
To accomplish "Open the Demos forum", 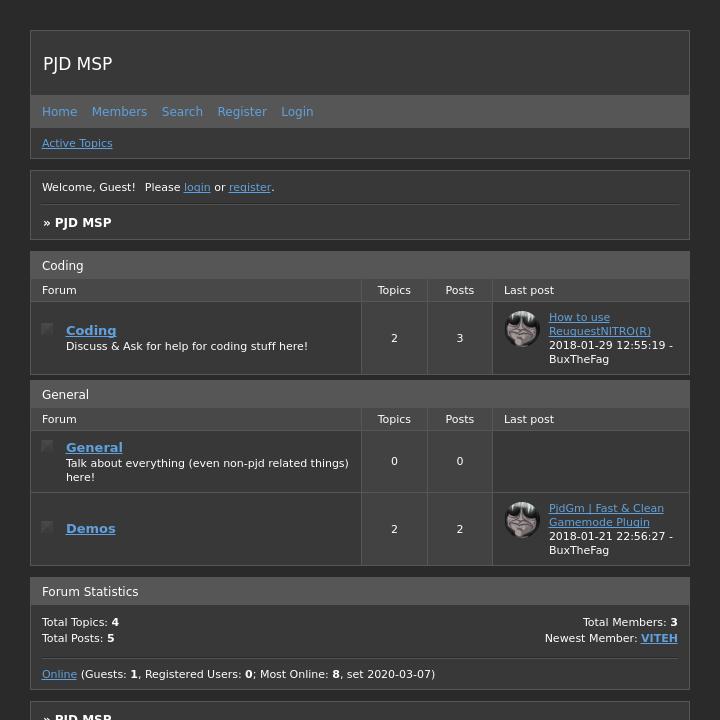I will click(x=90, y=528).
